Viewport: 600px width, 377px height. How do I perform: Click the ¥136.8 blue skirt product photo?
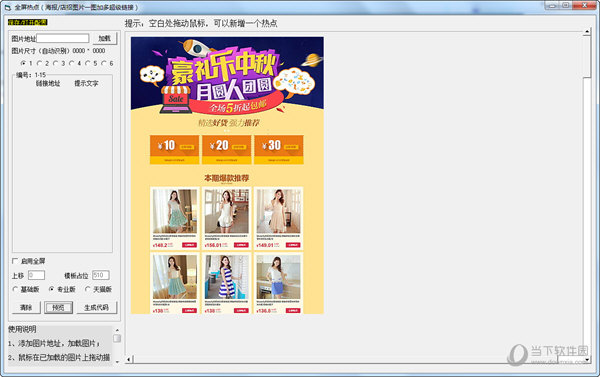click(279, 277)
